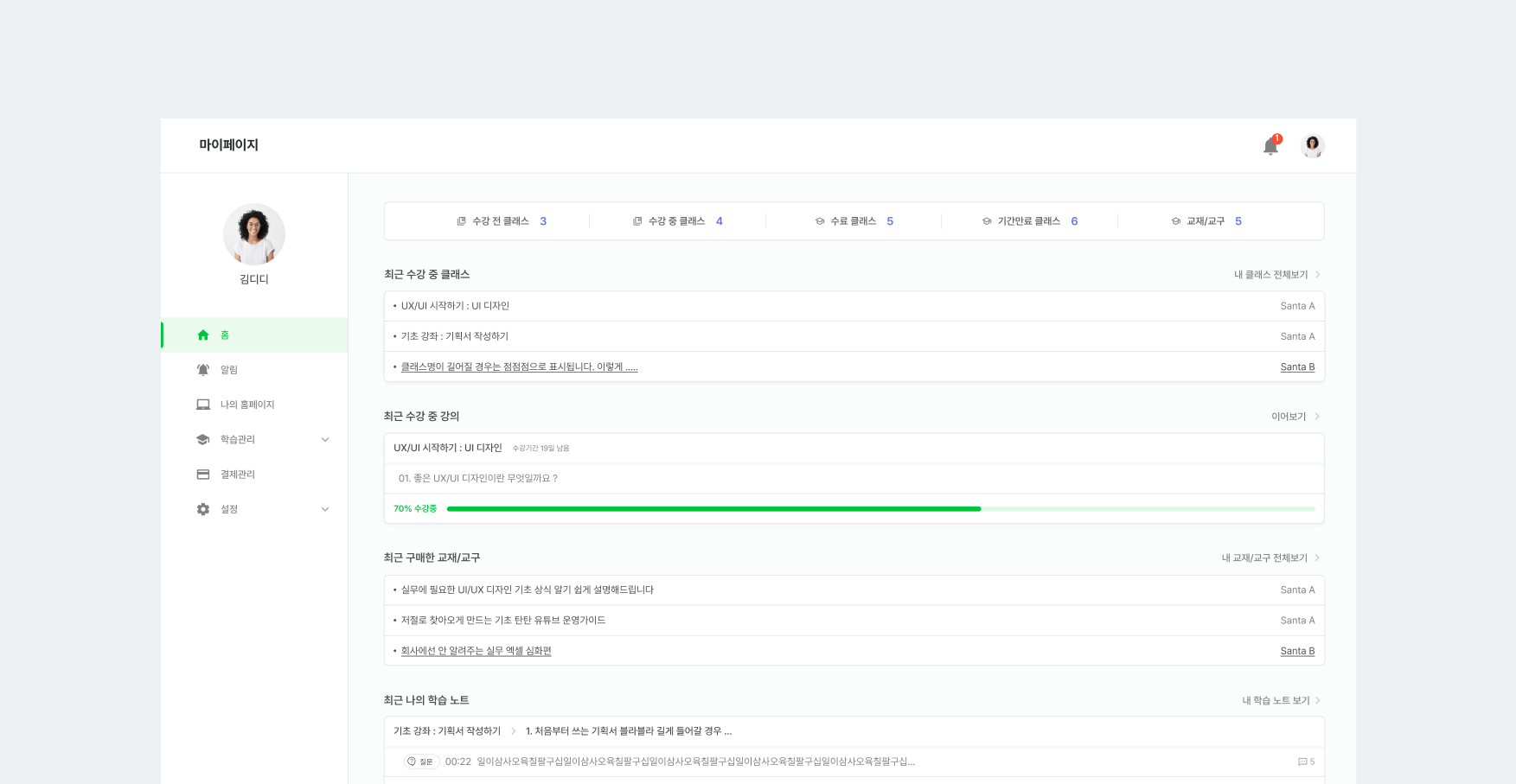Select the 수강 전 클래스 tab
Viewport: 1516px width, 784px height.
(x=502, y=221)
